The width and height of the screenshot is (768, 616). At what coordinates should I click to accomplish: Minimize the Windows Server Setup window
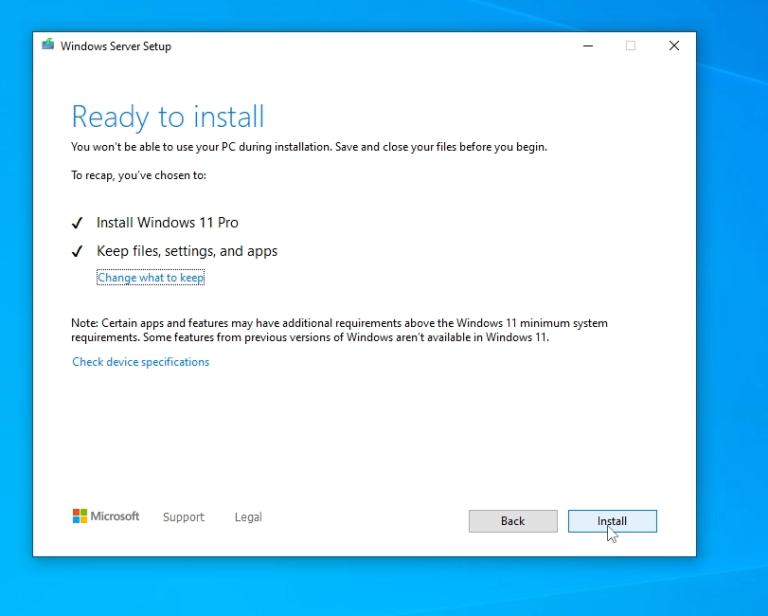(x=588, y=46)
